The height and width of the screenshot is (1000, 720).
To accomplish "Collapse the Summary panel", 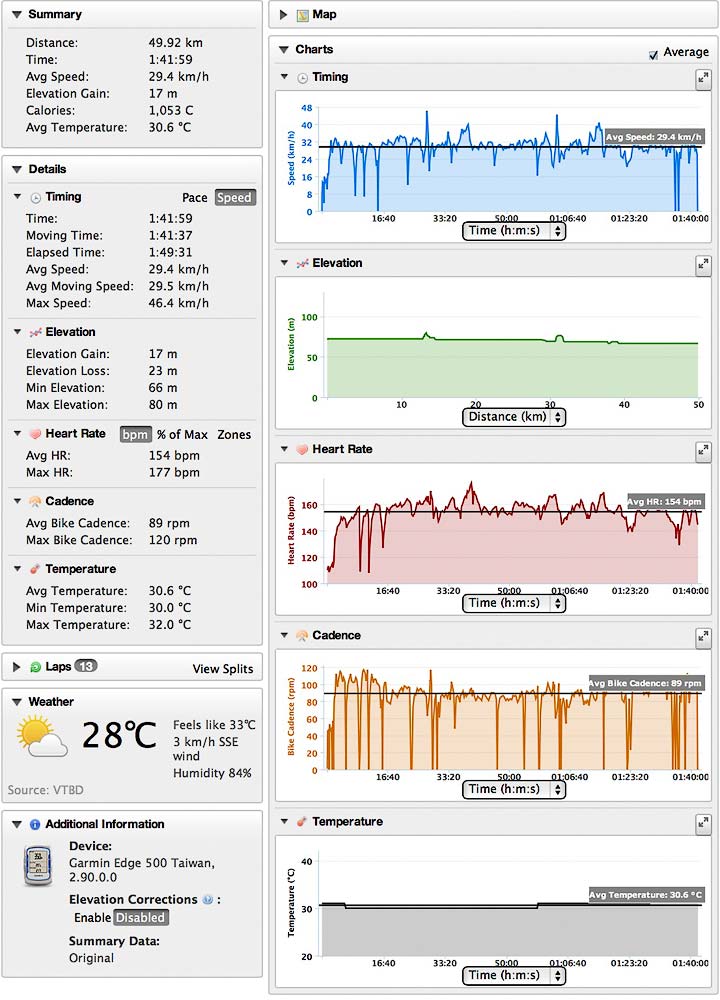I will pyautogui.click(x=17, y=14).
